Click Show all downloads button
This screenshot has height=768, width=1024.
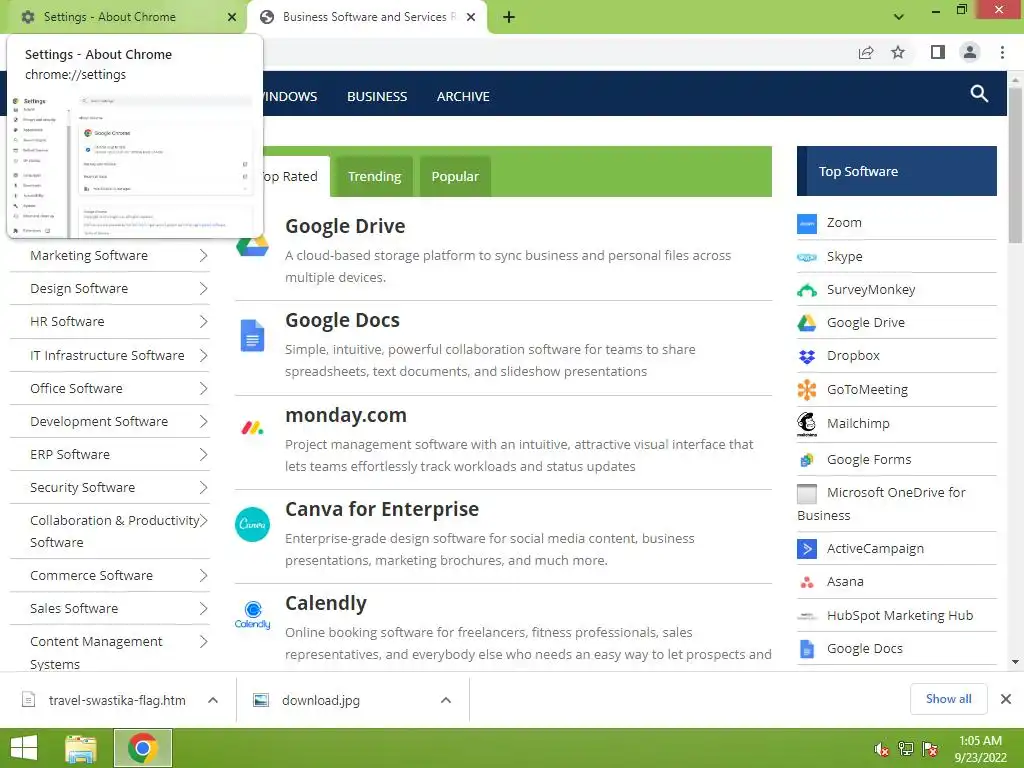(x=948, y=699)
